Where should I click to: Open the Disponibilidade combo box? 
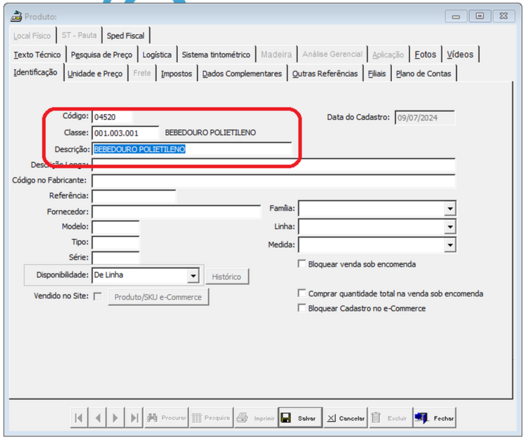(193, 276)
